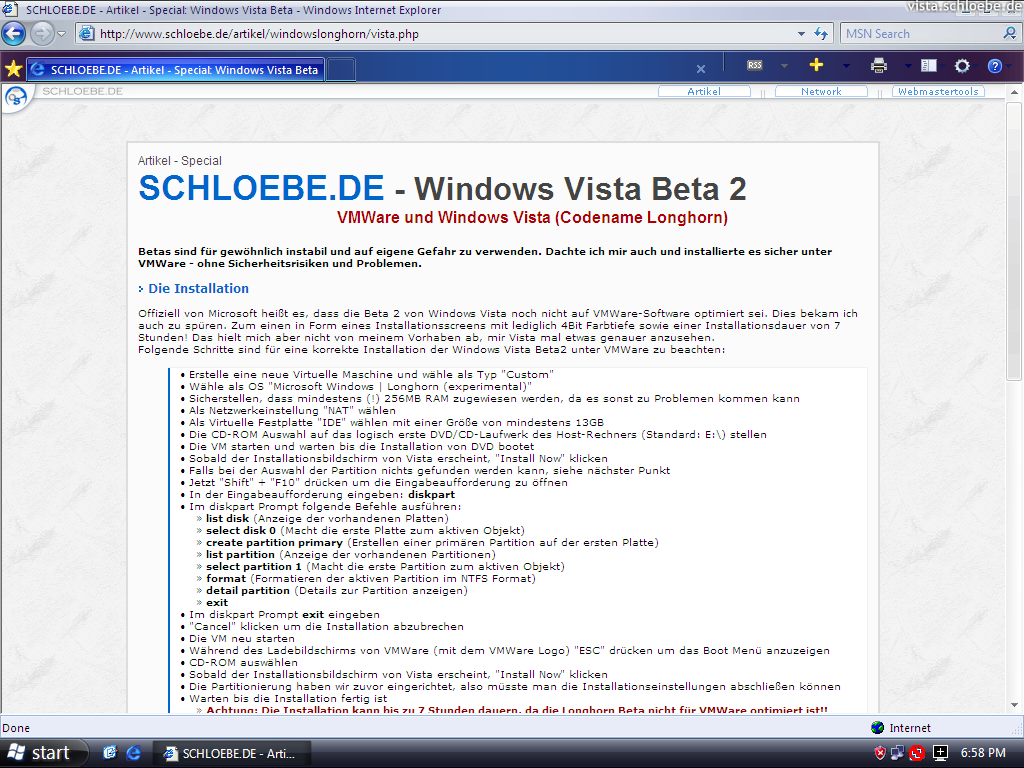Viewport: 1024px width, 768px height.
Task: Click the Die Installation section heading
Action: point(198,289)
